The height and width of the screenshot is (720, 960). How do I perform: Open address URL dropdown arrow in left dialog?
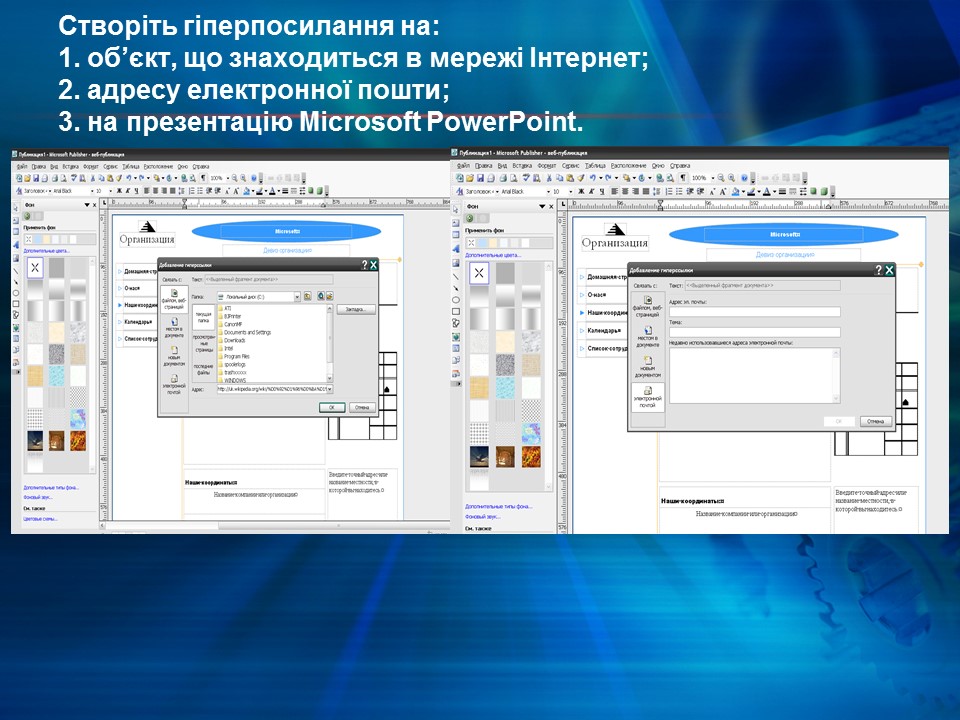[x=329, y=389]
